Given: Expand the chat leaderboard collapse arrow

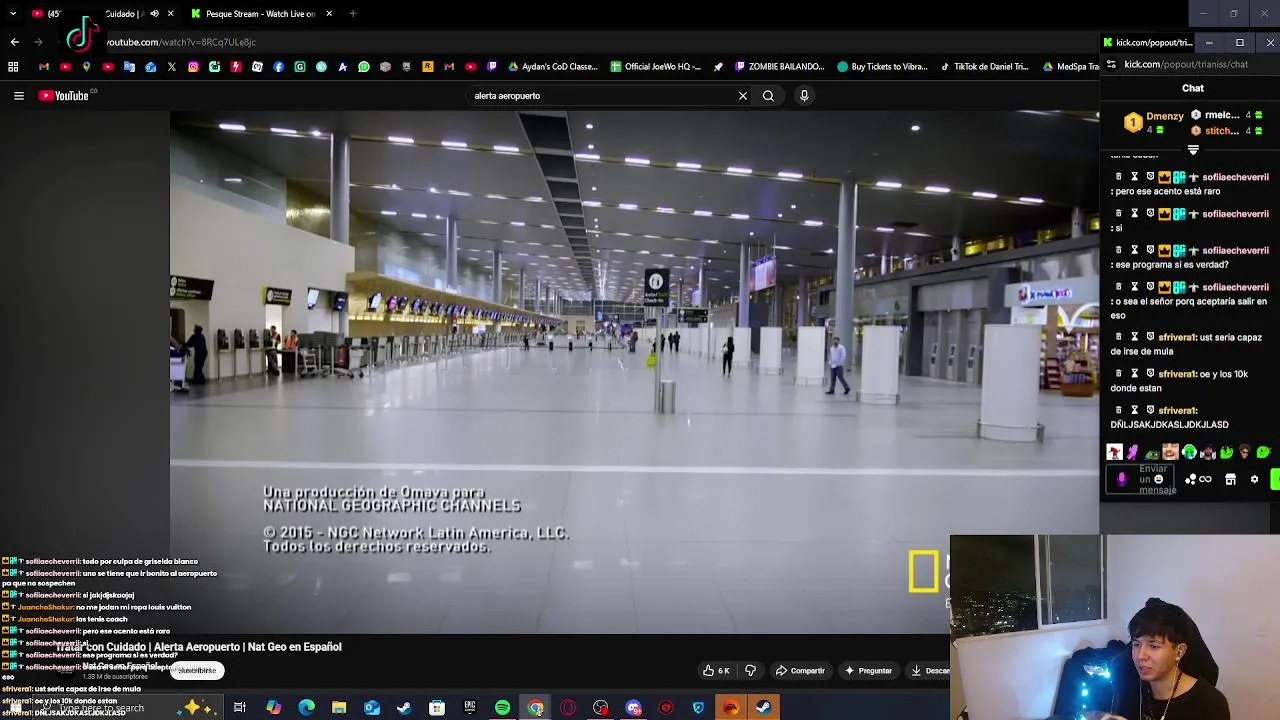Looking at the screenshot, I should tap(1193, 150).
